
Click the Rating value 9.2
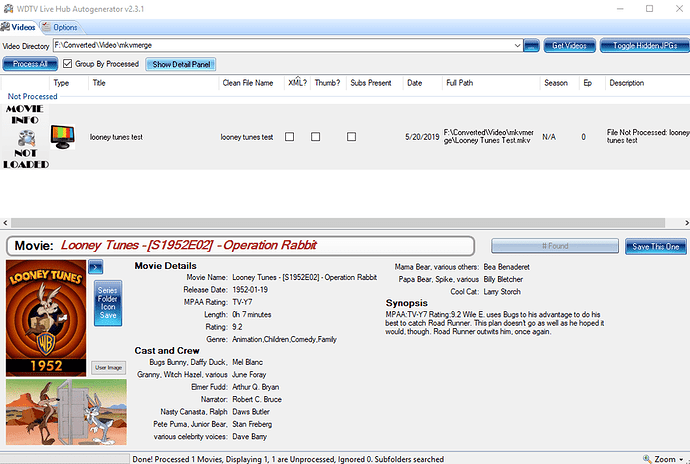pos(237,327)
